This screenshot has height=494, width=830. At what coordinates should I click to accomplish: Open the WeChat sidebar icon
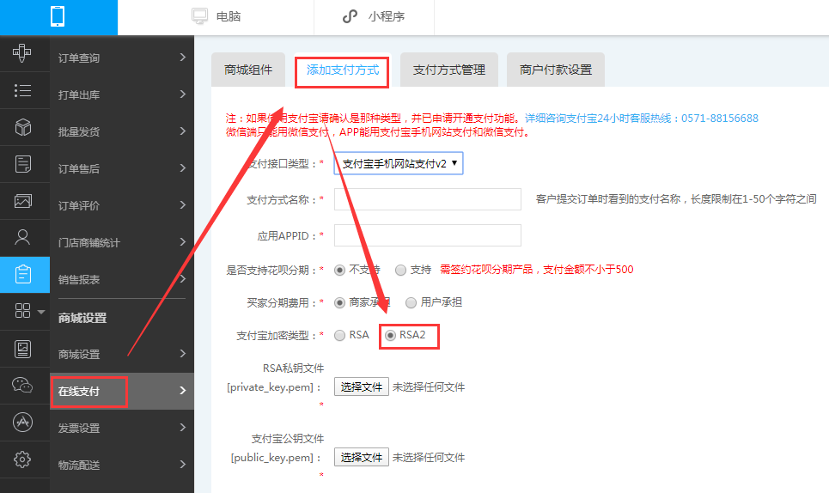(x=22, y=385)
